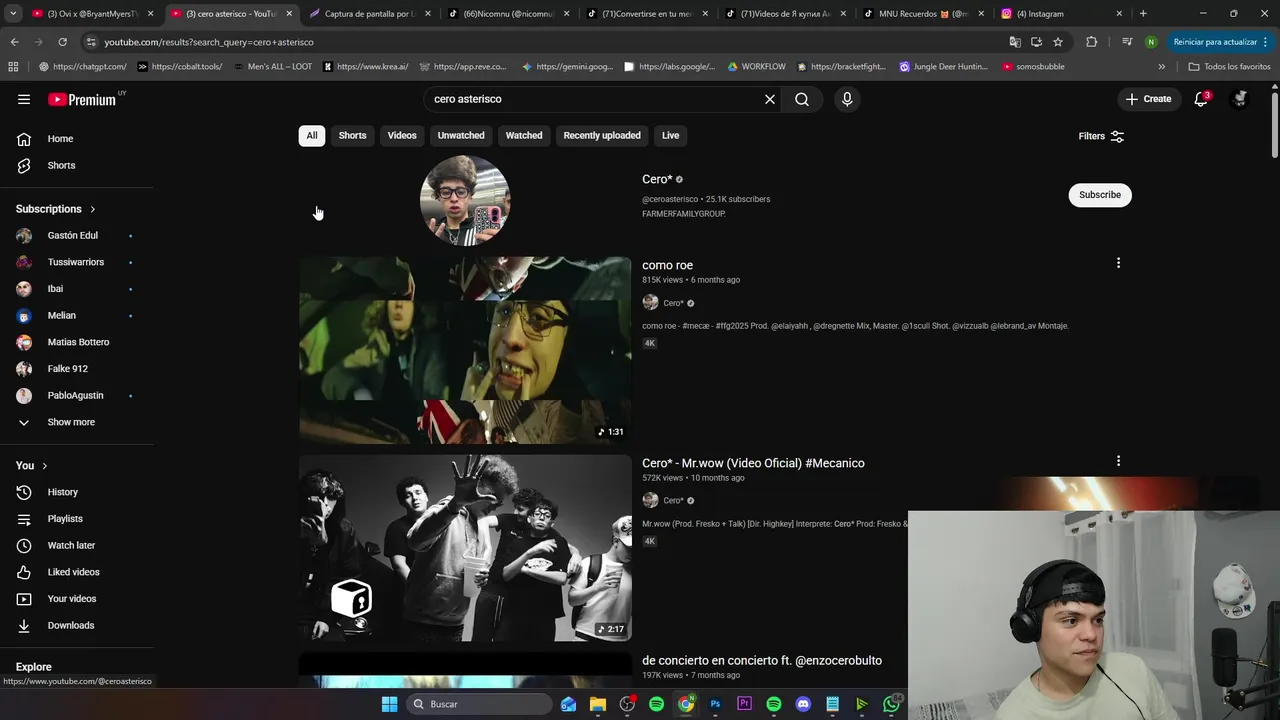Open the Create button

point(1148,99)
